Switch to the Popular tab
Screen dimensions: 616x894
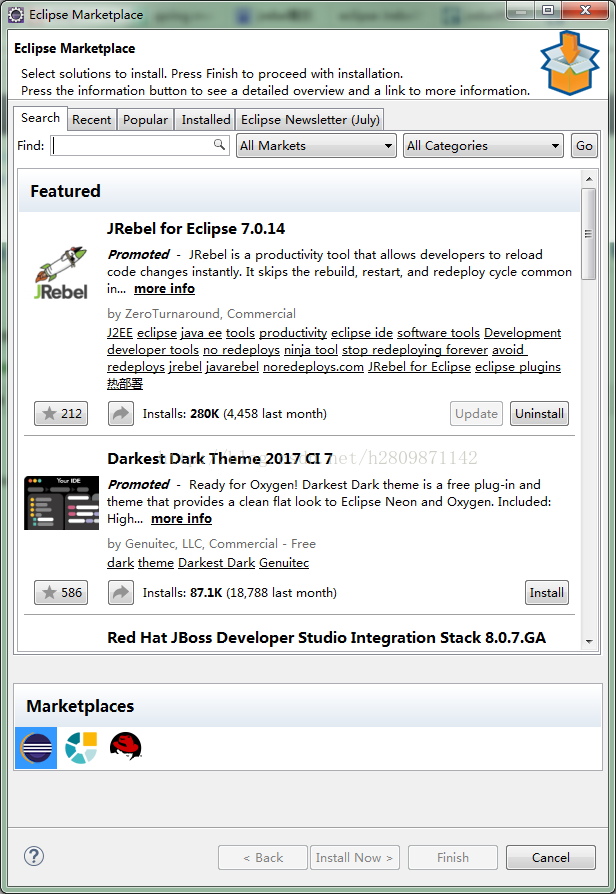pos(145,120)
